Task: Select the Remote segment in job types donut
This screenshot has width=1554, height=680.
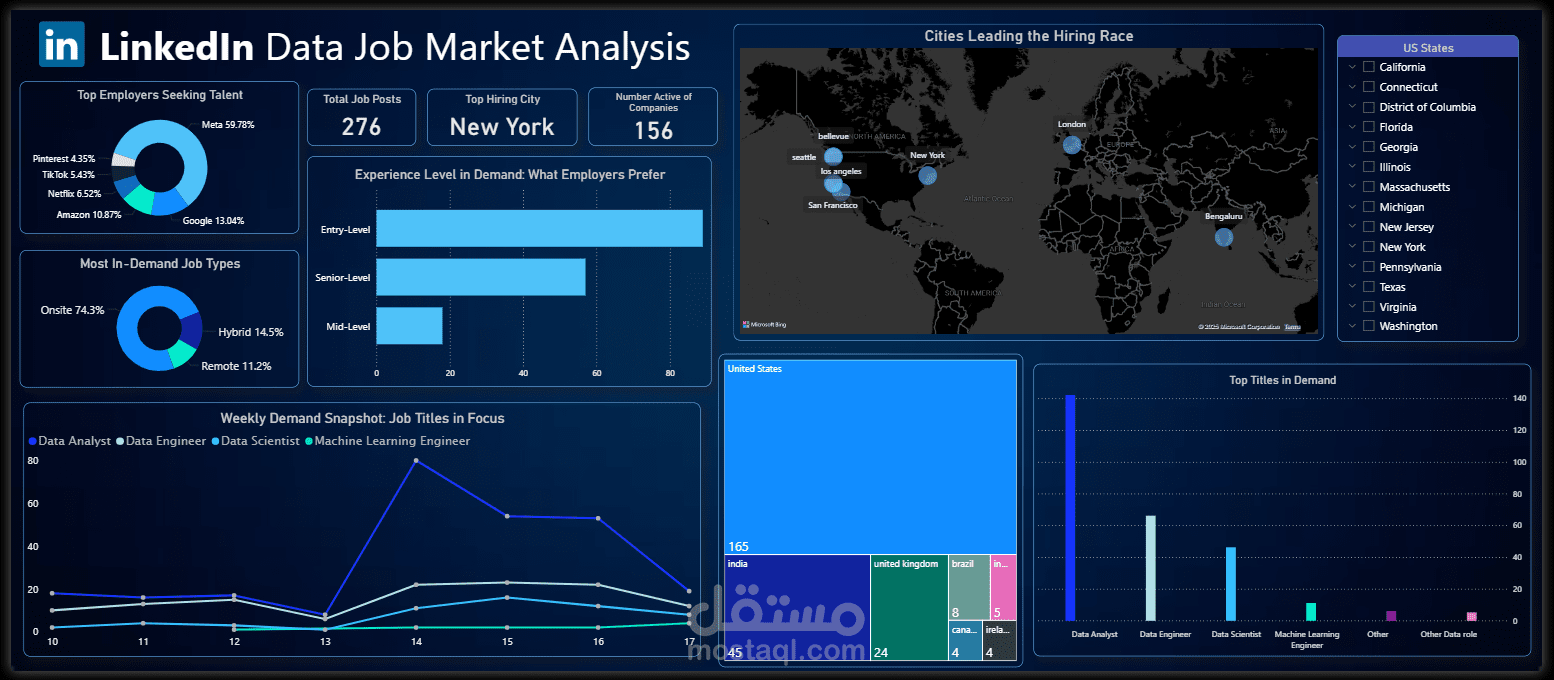Action: (x=181, y=354)
